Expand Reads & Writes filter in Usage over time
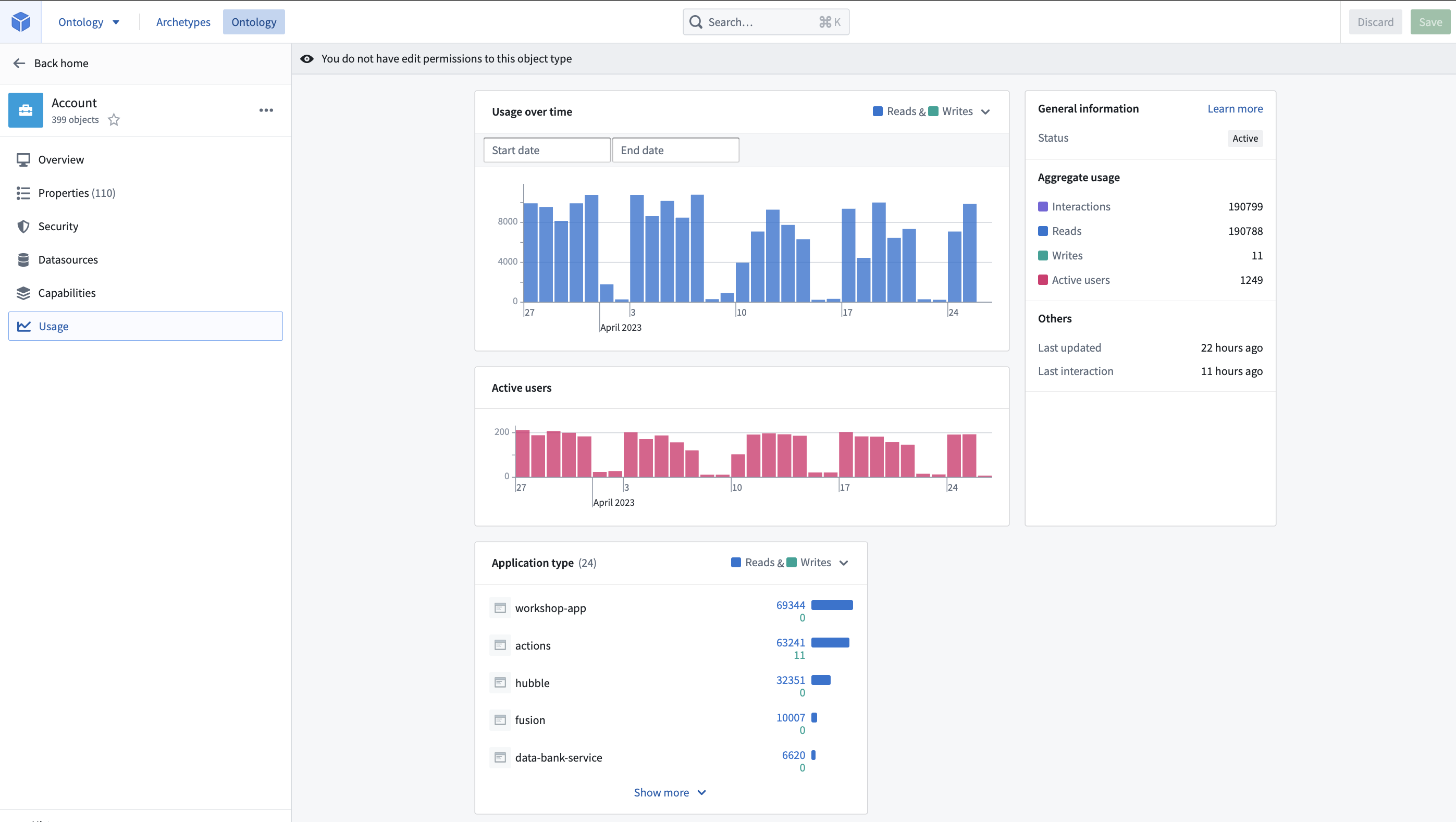This screenshot has height=822, width=1456. pos(931,111)
